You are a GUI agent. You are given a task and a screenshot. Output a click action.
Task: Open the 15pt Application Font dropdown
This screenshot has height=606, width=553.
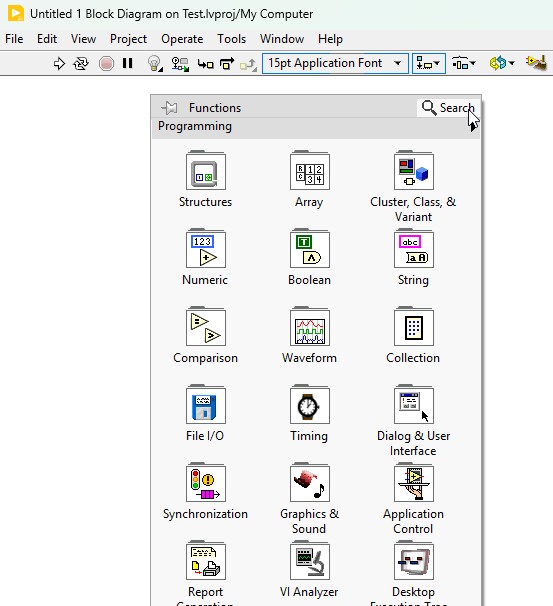335,63
